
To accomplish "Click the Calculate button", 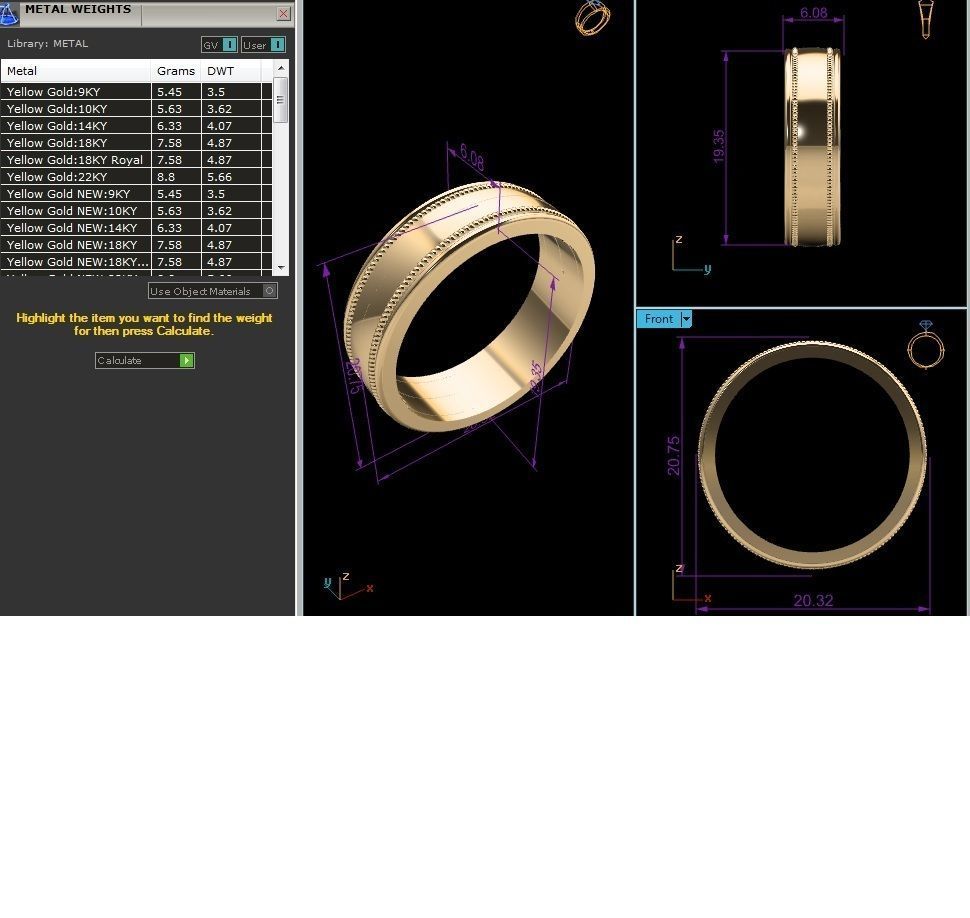I will (145, 360).
